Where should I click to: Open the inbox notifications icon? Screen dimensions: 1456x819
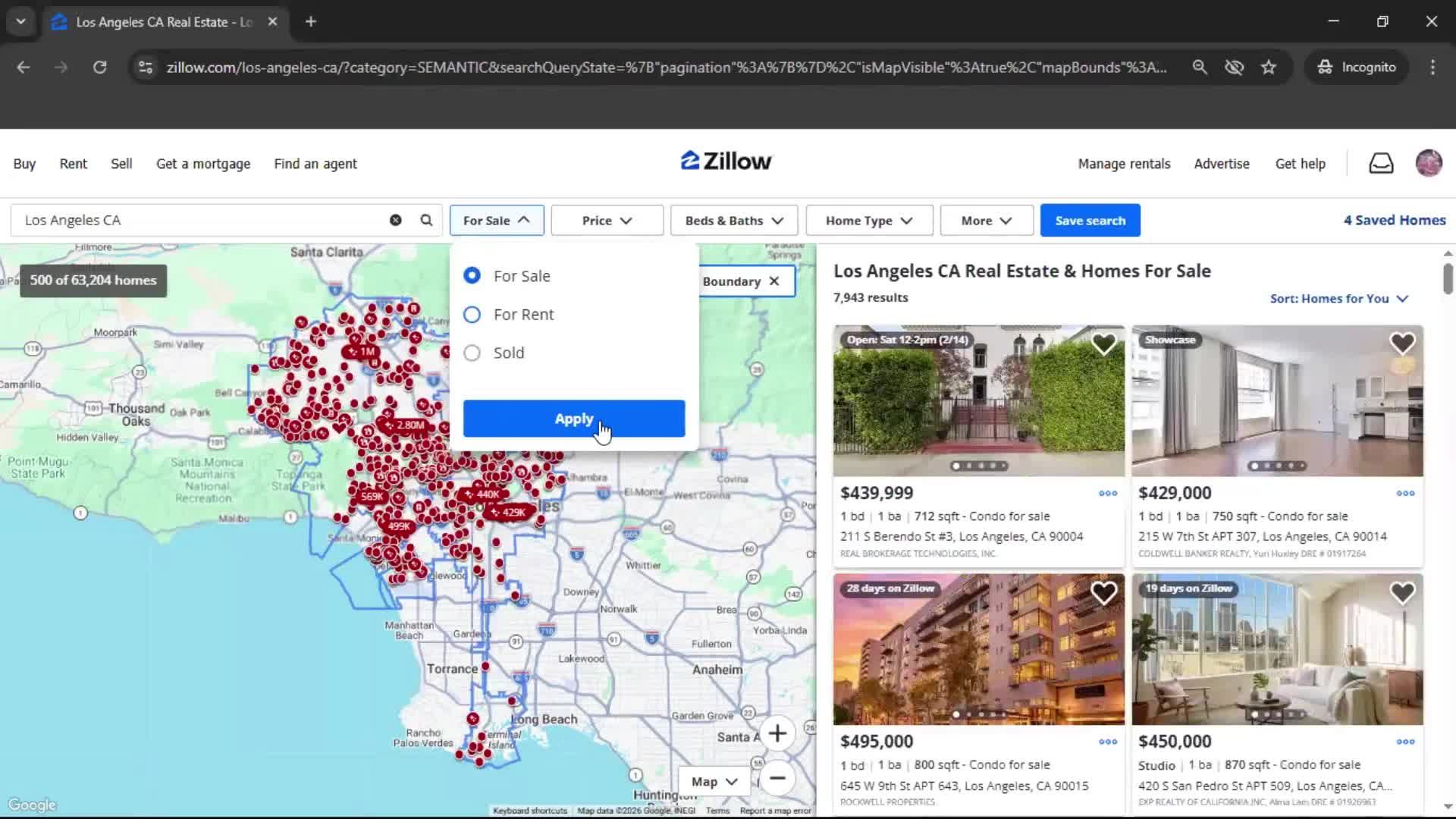(x=1380, y=163)
